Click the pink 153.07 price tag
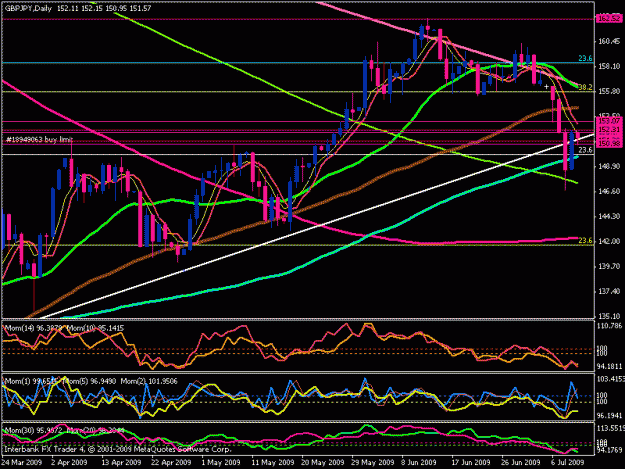Screen dimensions: 625x469 coord(609,120)
